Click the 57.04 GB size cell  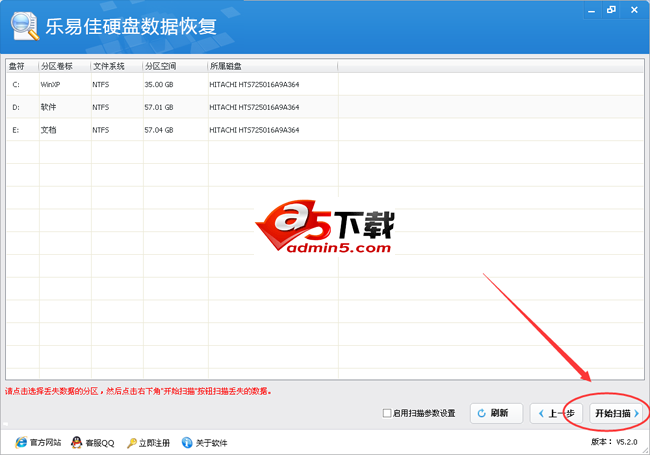[x=159, y=130]
